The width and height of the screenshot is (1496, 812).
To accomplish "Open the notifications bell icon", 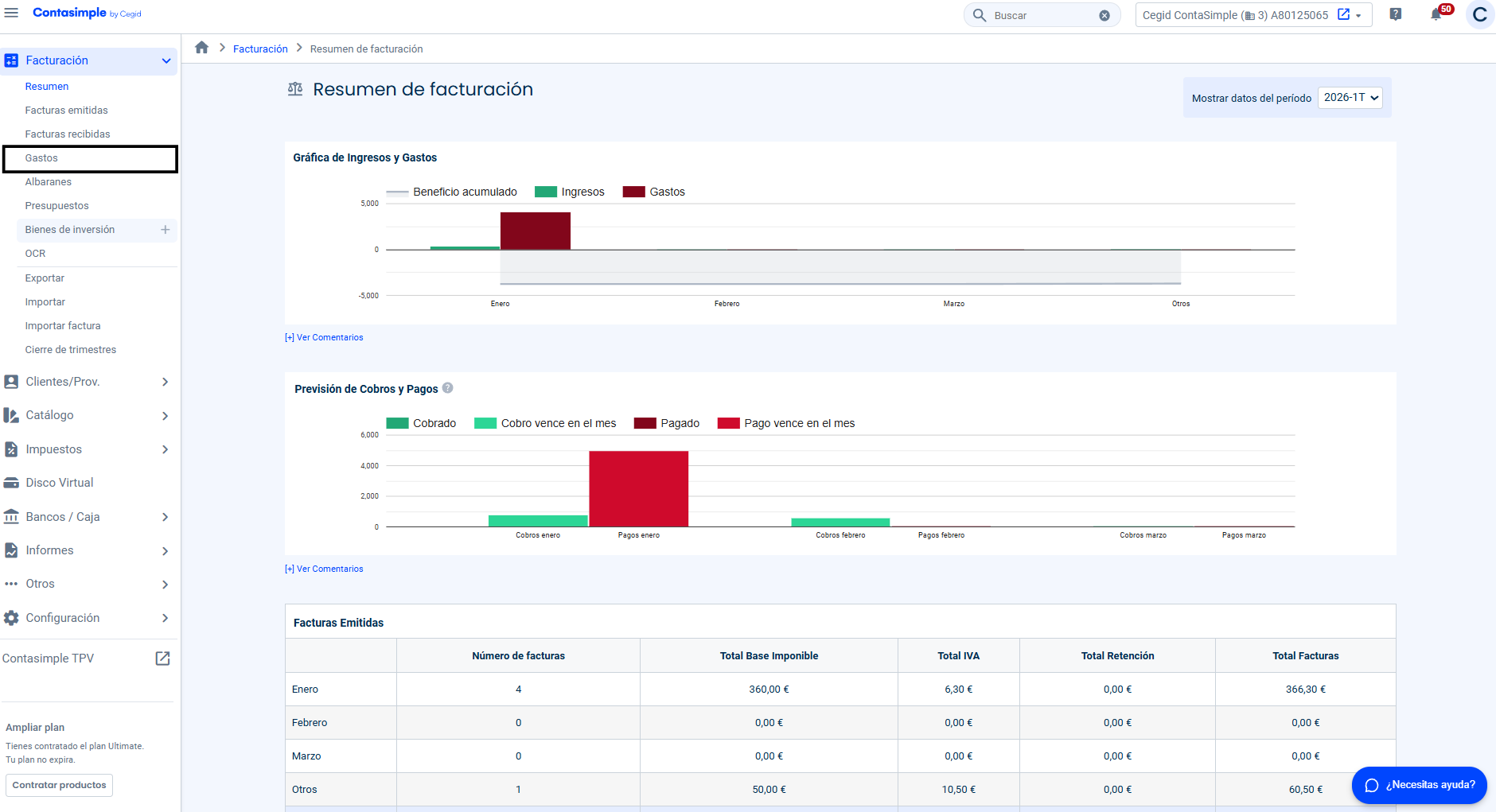I will 1436,14.
